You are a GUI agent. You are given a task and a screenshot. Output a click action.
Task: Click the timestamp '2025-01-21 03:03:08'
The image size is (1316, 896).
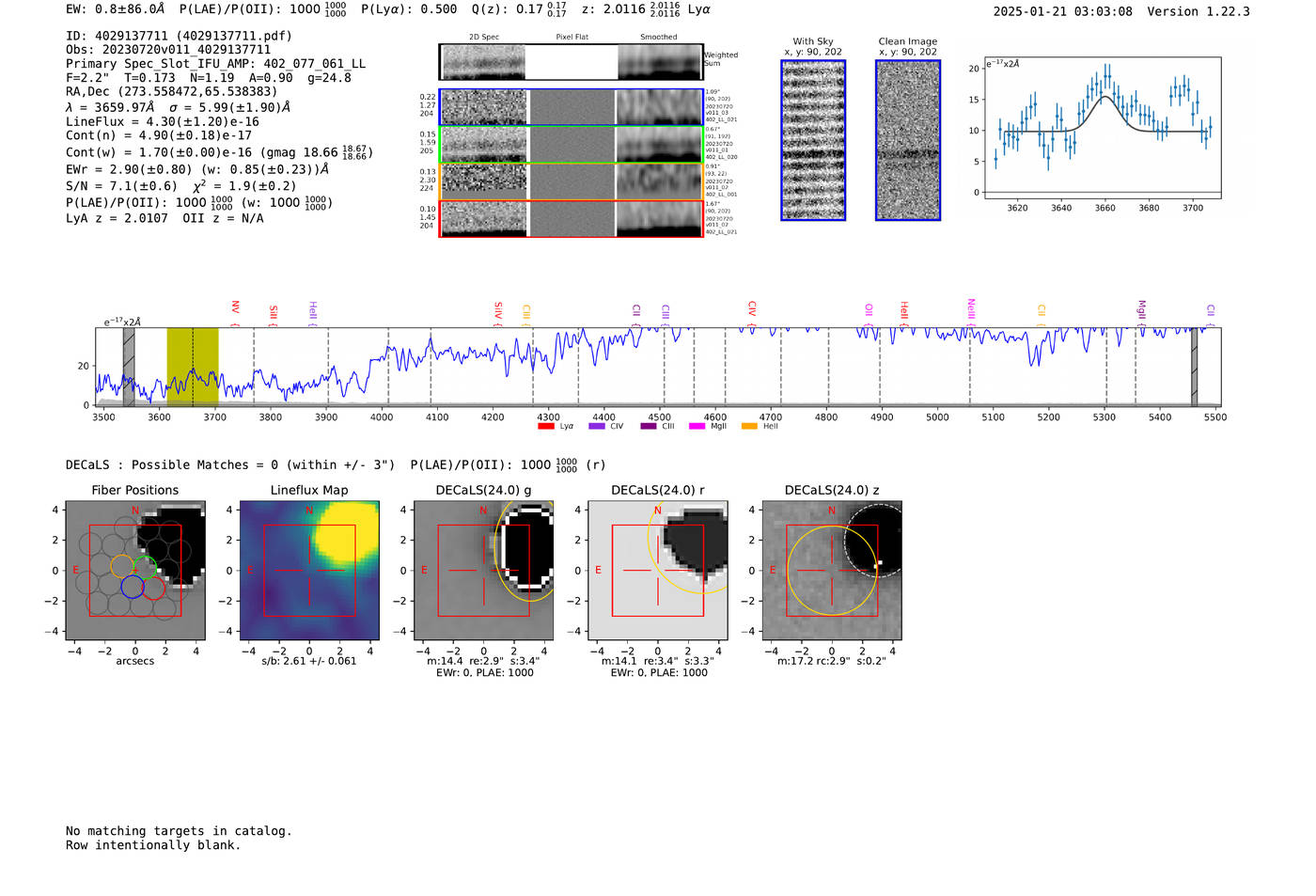(1063, 12)
